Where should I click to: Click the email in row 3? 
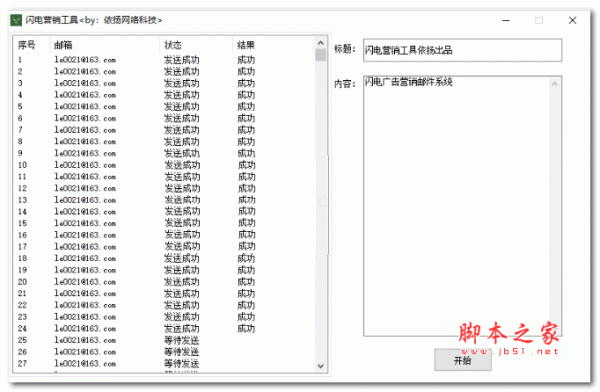pyautogui.click(x=85, y=83)
